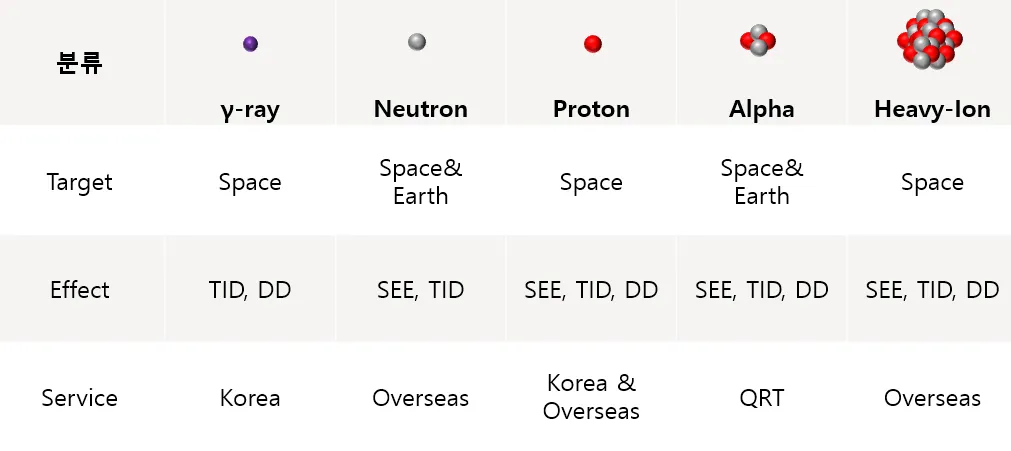Click the Proton column header
Image resolution: width=1011 pixels, height=451 pixels.
pyautogui.click(x=591, y=109)
